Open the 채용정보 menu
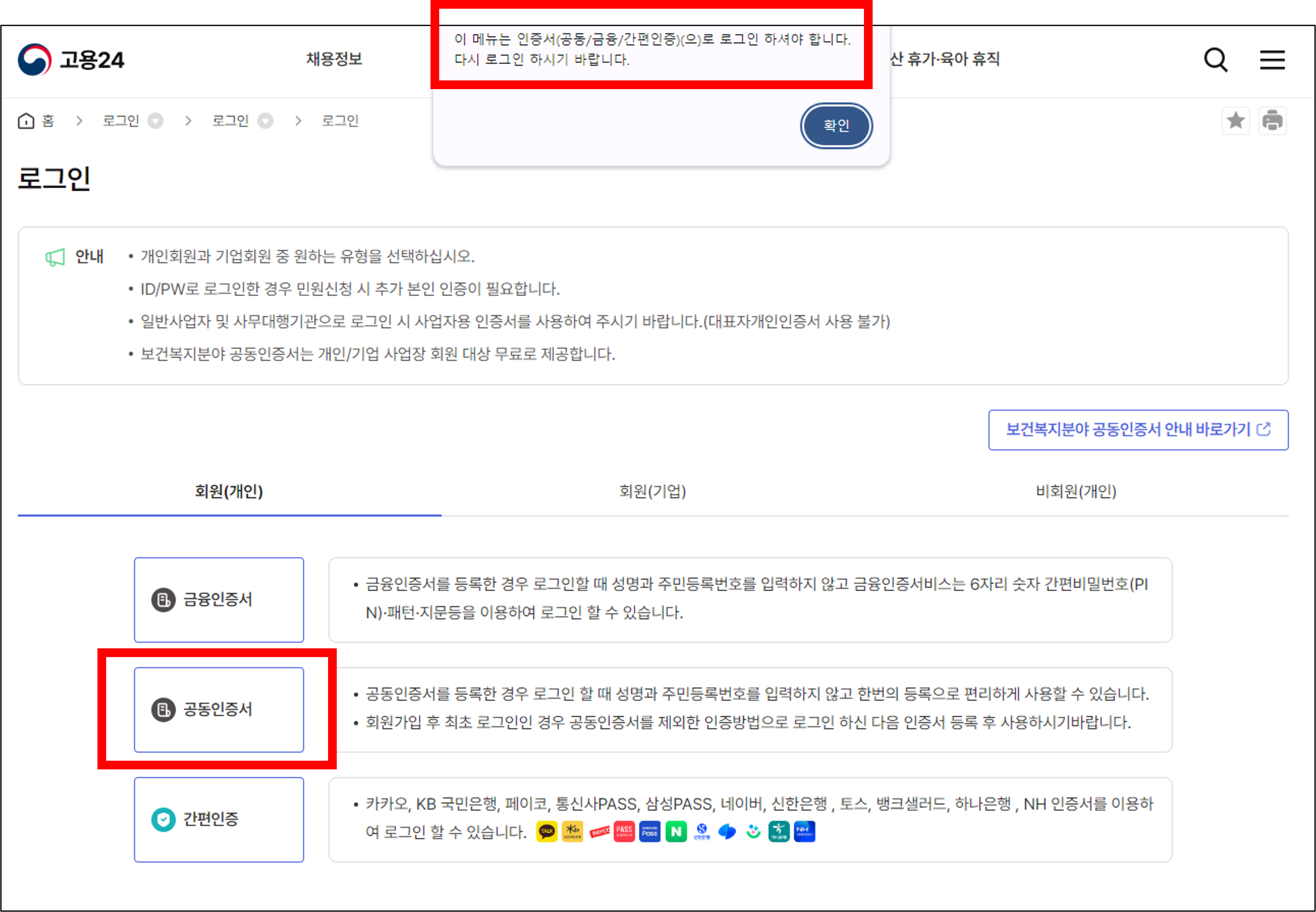This screenshot has width=1316, height=912. 334,59
